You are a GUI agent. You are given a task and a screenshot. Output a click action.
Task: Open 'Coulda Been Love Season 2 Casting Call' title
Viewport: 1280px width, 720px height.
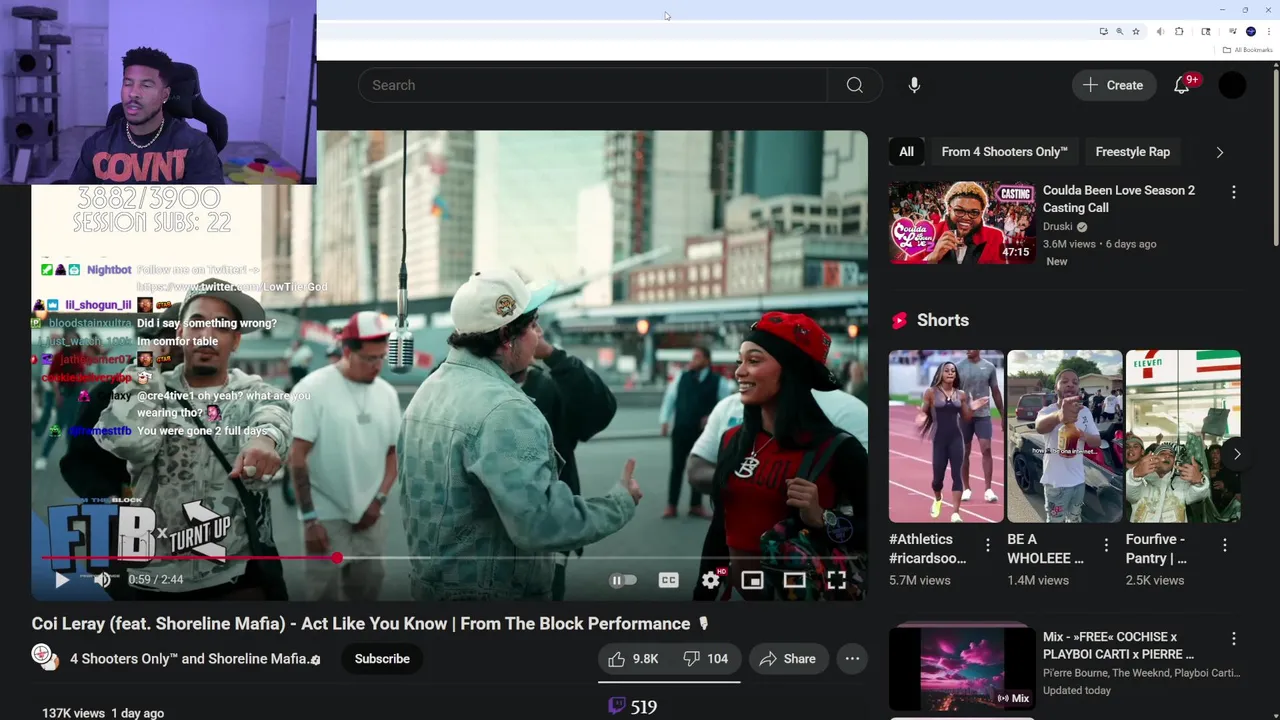tap(1118, 199)
